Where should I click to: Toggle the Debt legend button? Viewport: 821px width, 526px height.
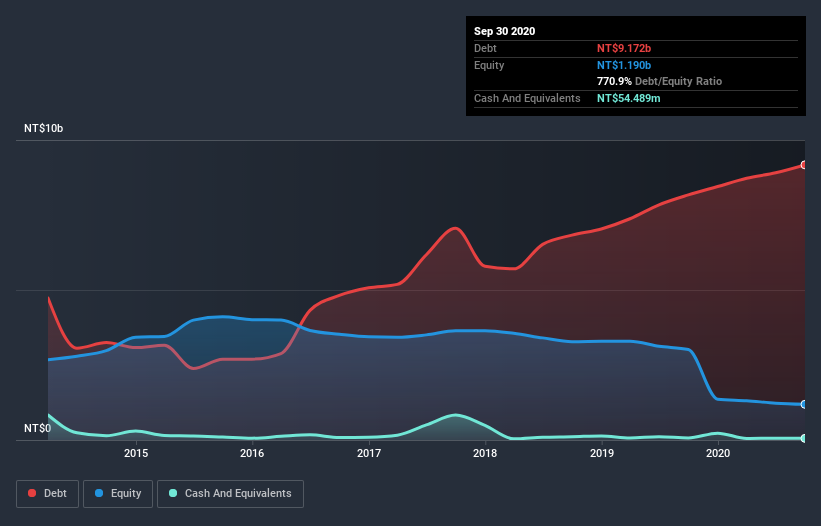pyautogui.click(x=47, y=494)
